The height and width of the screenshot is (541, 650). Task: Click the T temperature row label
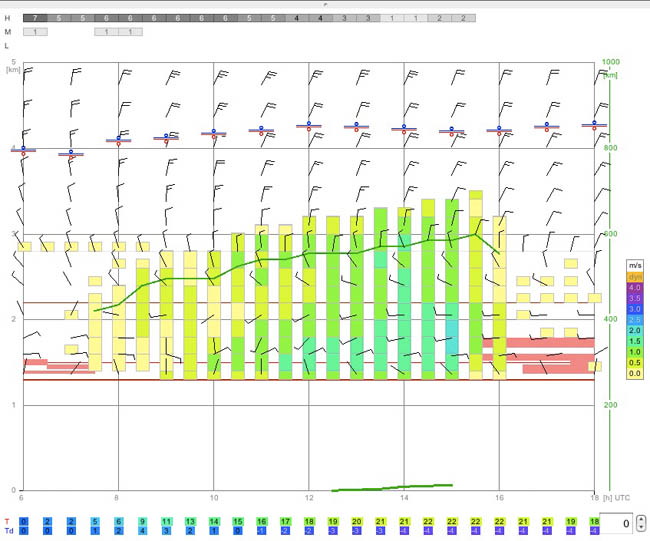point(7,522)
